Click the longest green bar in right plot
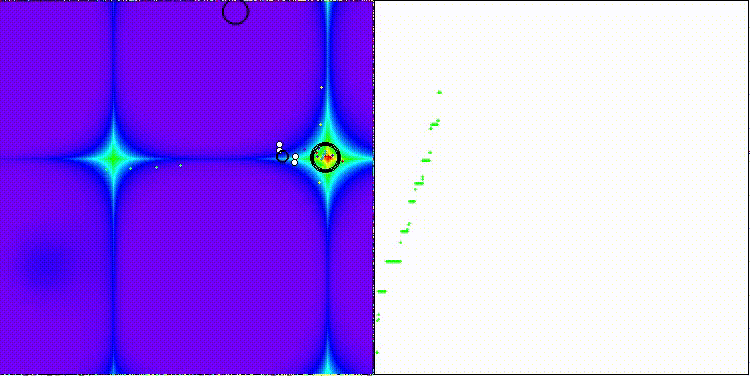Viewport: 750px width, 376px height. (393, 261)
